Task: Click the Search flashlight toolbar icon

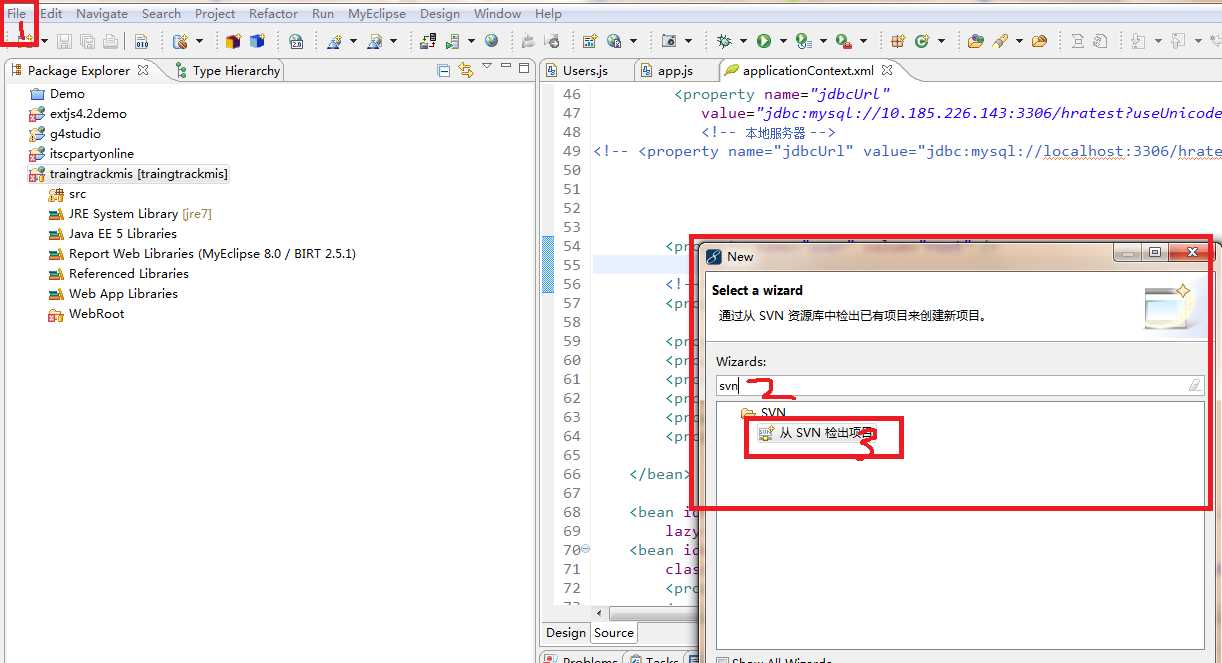Action: [x=1000, y=41]
